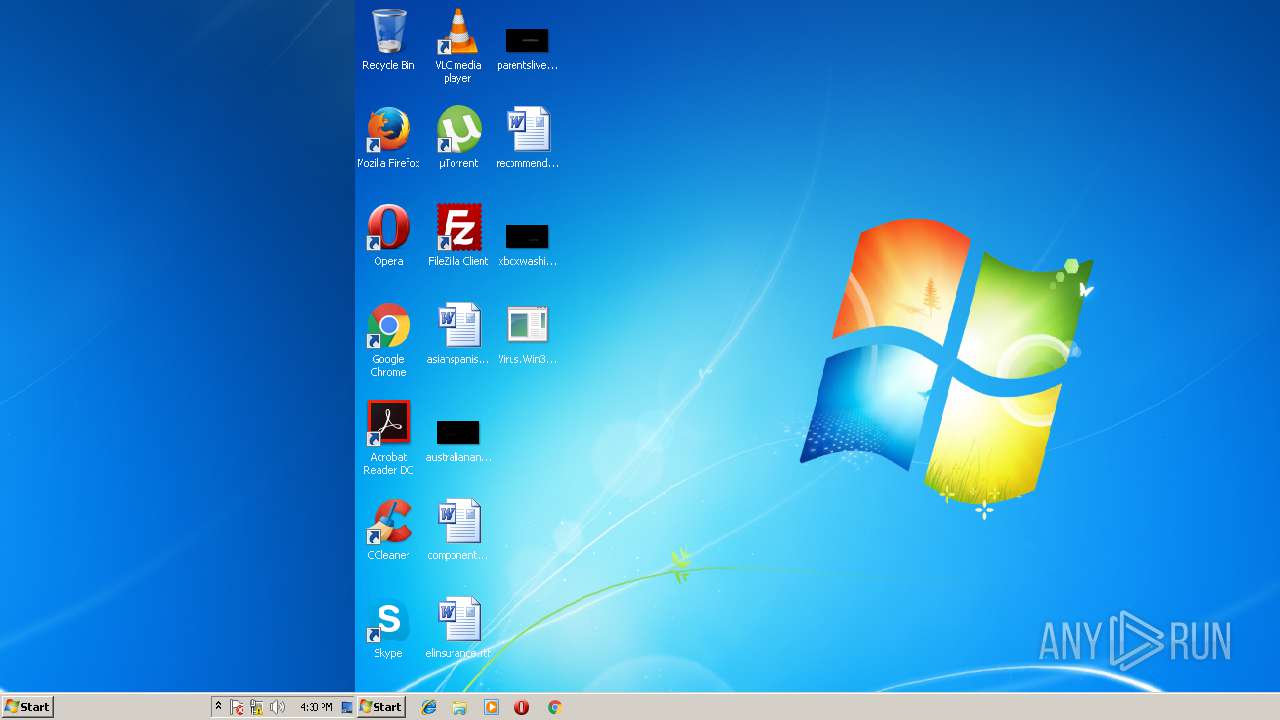This screenshot has width=1280, height=720.
Task: Click the second Start button beside the clock
Action: tap(380, 706)
